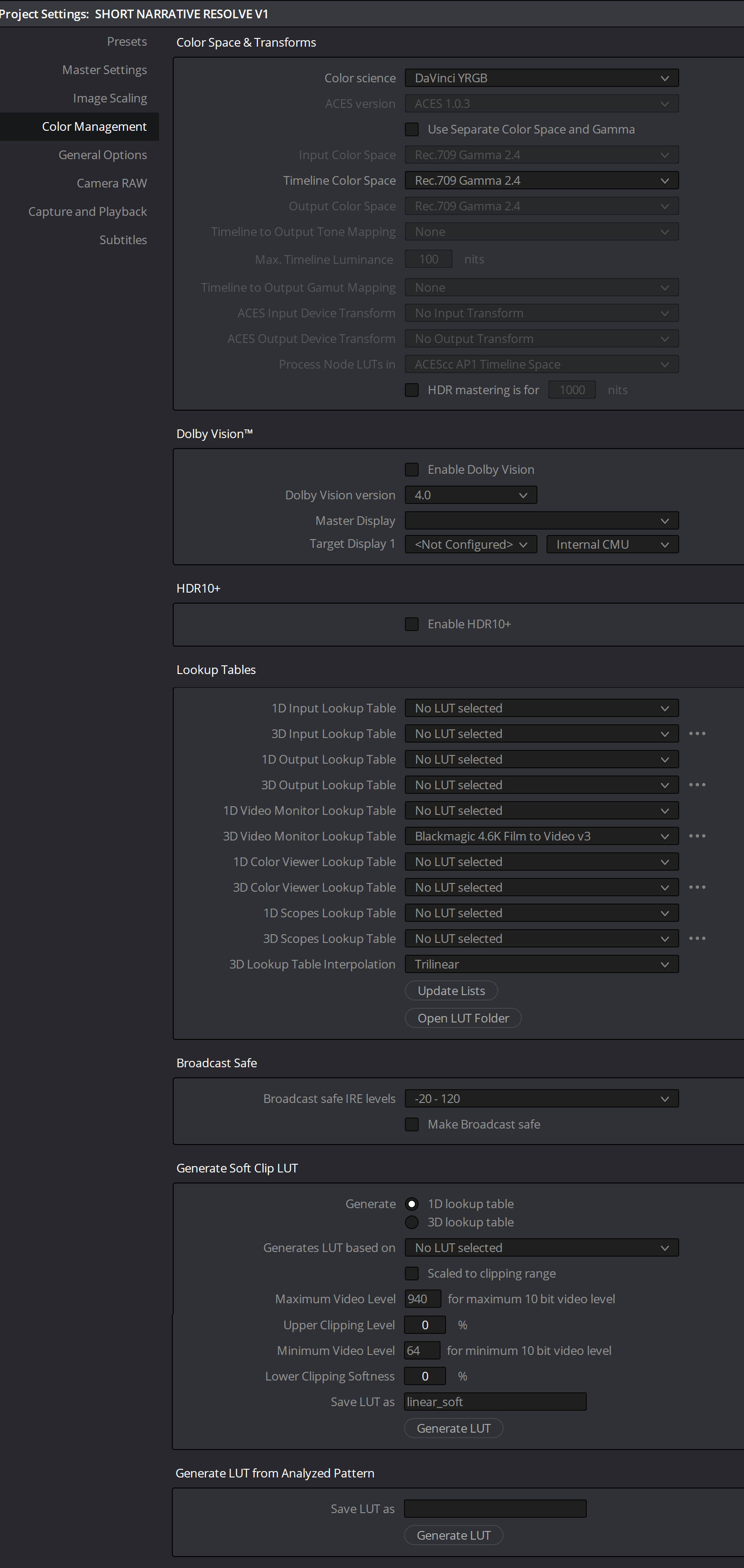Open Dolby Vision version dropdown
The height and width of the screenshot is (1568, 744).
pyautogui.click(x=471, y=495)
